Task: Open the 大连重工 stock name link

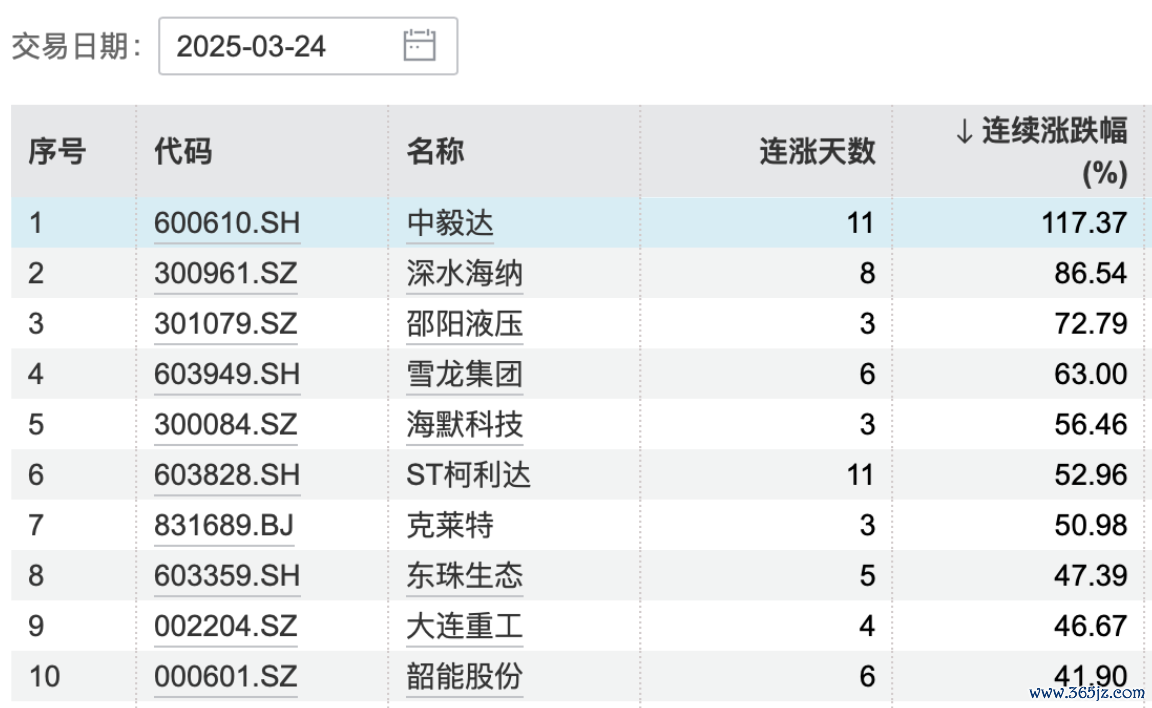Action: tap(464, 626)
